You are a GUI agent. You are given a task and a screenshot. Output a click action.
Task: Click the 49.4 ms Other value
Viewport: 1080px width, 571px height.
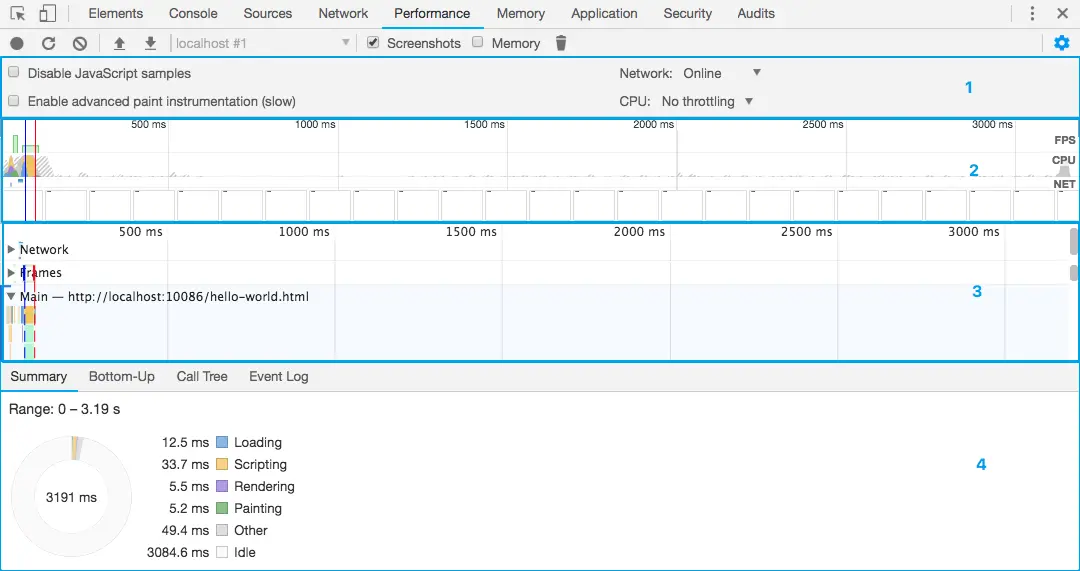coord(186,530)
